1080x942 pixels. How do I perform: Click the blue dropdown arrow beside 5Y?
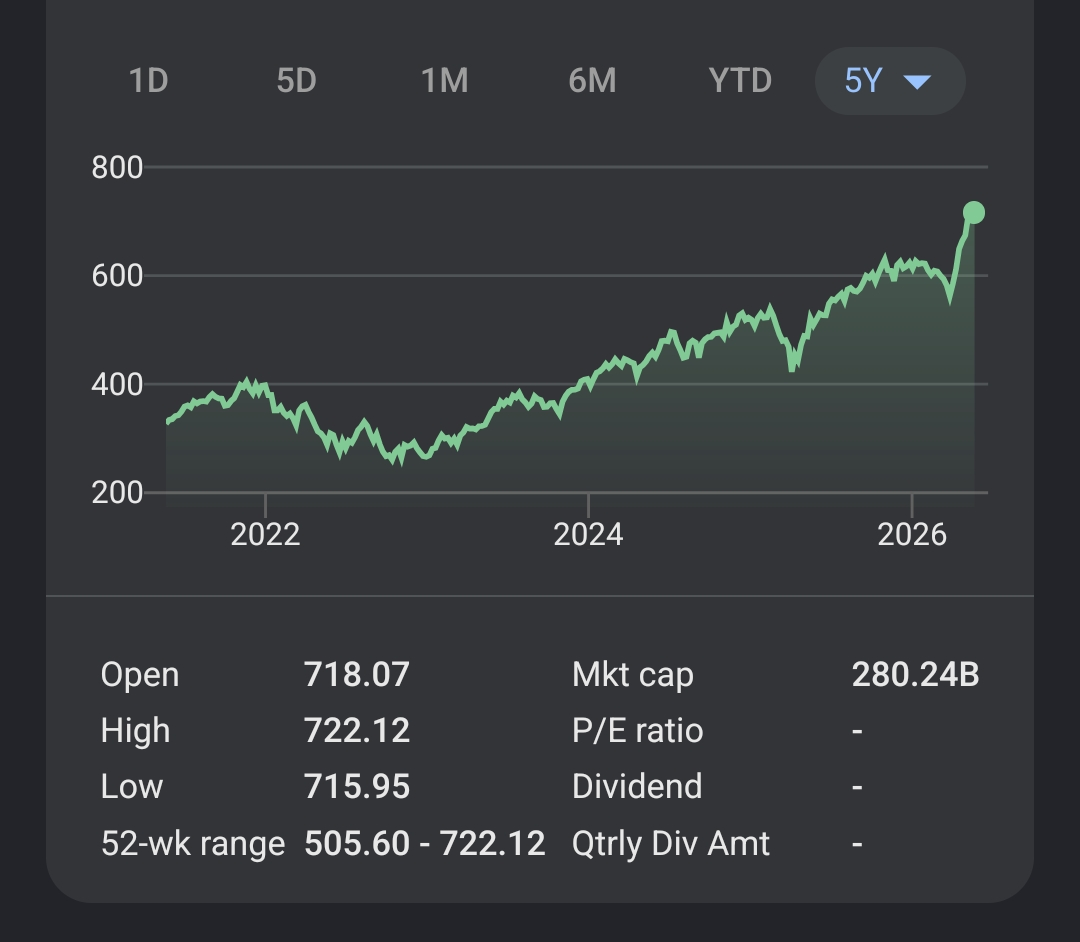pyautogui.click(x=917, y=82)
